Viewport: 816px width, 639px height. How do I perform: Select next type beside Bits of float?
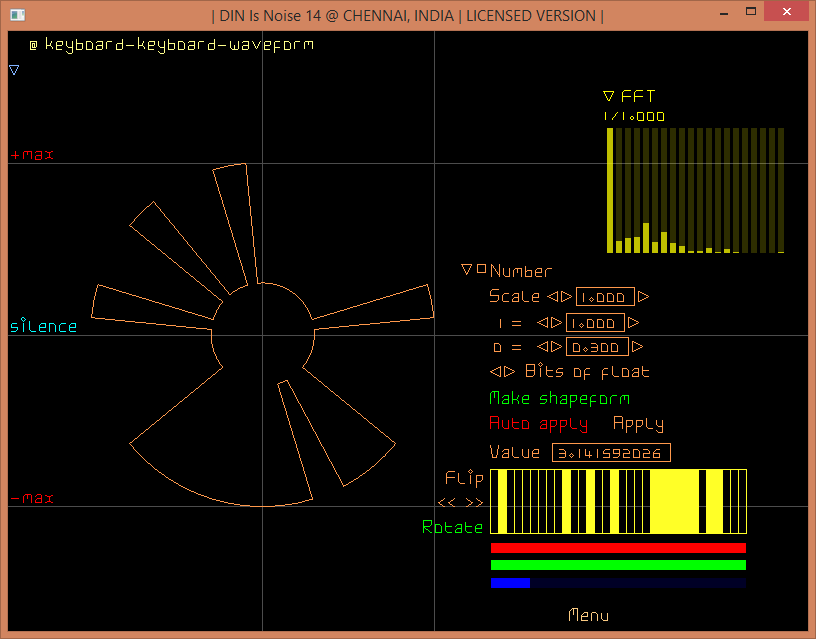(x=509, y=372)
